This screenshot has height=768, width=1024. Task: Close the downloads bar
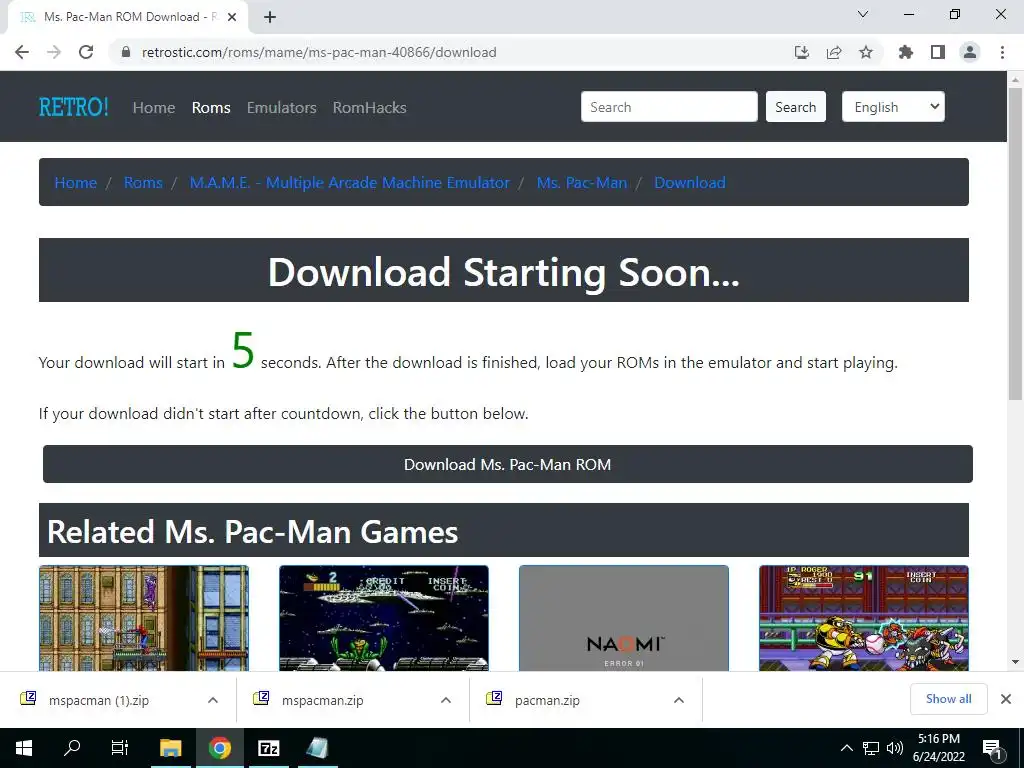(x=1006, y=699)
